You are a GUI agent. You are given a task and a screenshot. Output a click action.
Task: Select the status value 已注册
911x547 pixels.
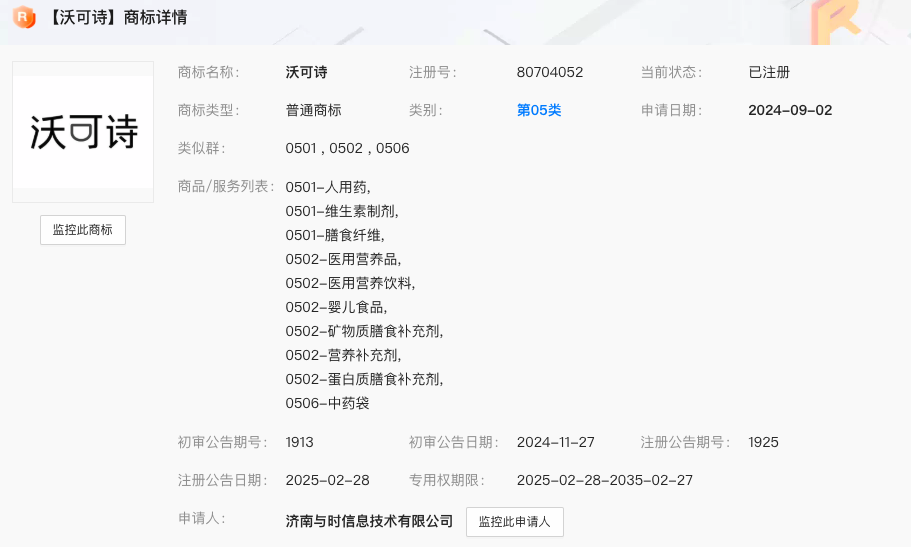[x=769, y=72]
